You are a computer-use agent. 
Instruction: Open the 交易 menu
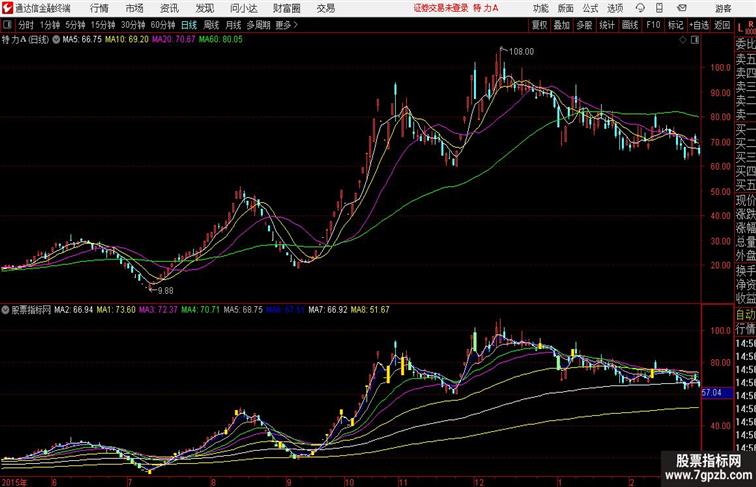coord(325,8)
